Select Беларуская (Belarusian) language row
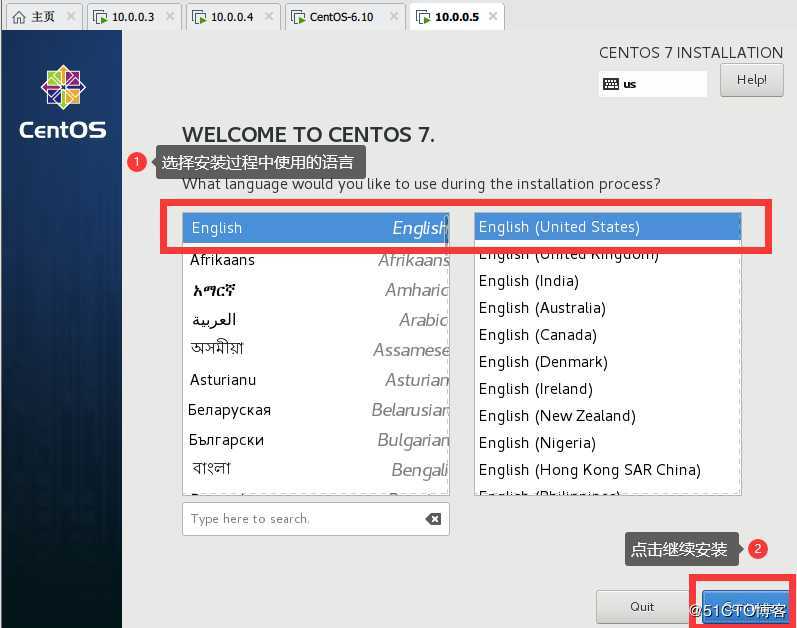 (x=315, y=410)
